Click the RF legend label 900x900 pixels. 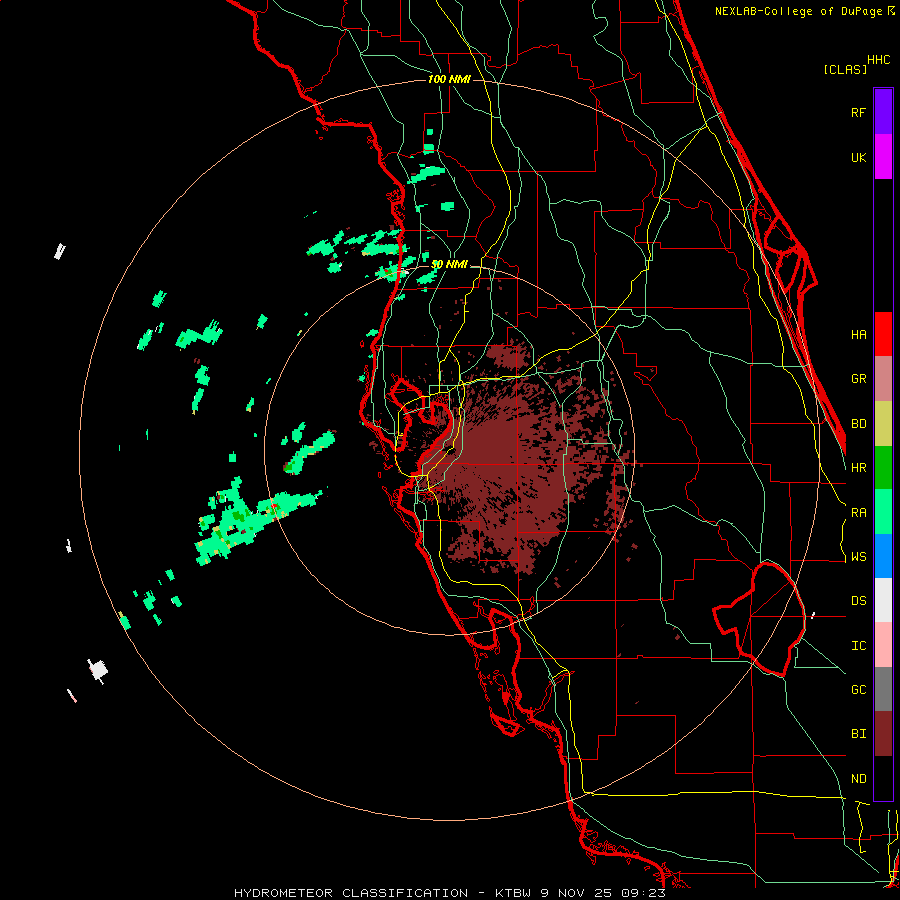point(858,113)
